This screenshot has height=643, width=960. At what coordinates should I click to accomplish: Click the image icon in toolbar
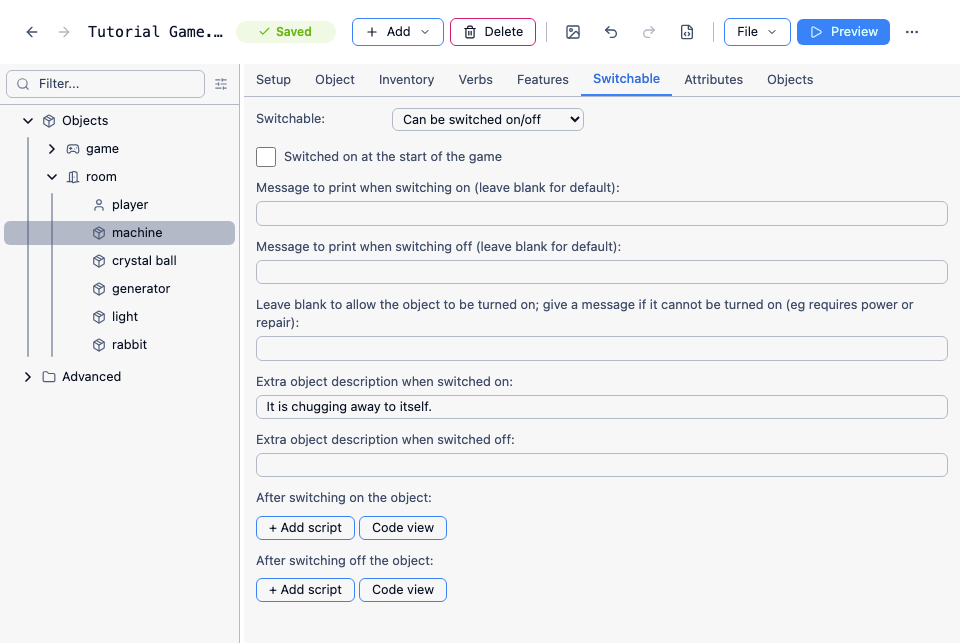tap(573, 32)
